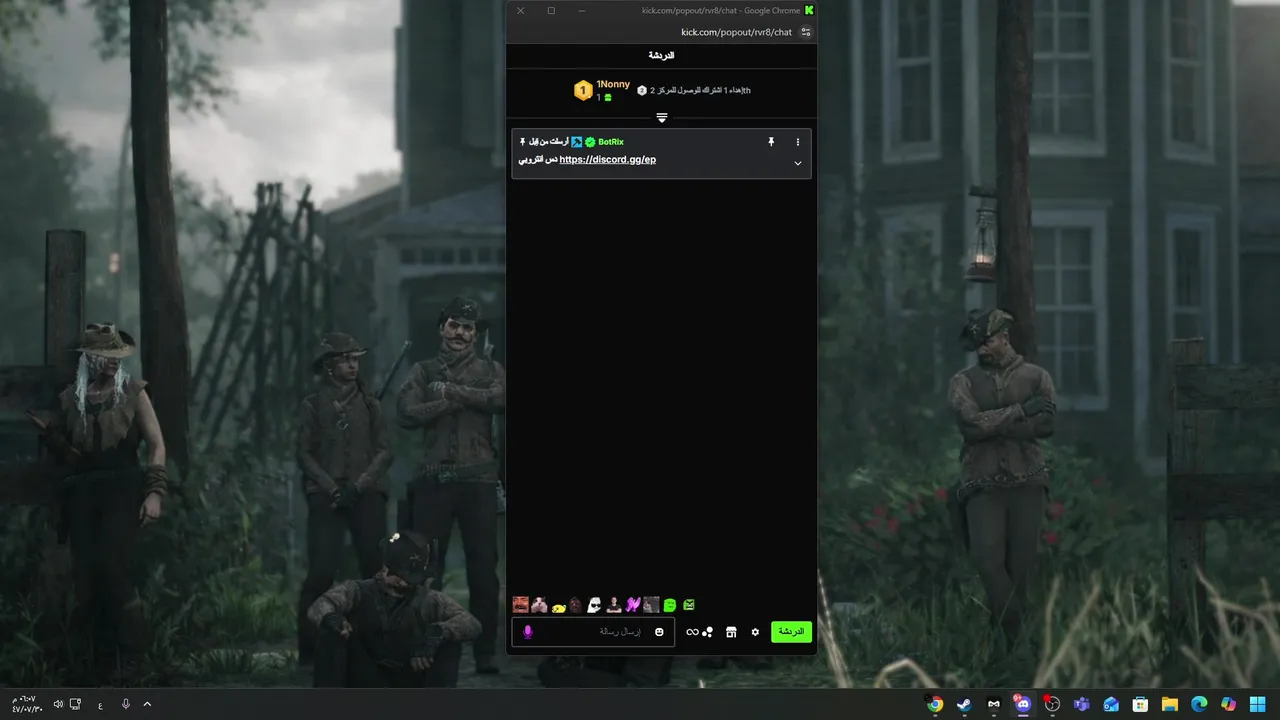Open Discord from the taskbar
This screenshot has width=1280, height=720.
pos(1022,704)
